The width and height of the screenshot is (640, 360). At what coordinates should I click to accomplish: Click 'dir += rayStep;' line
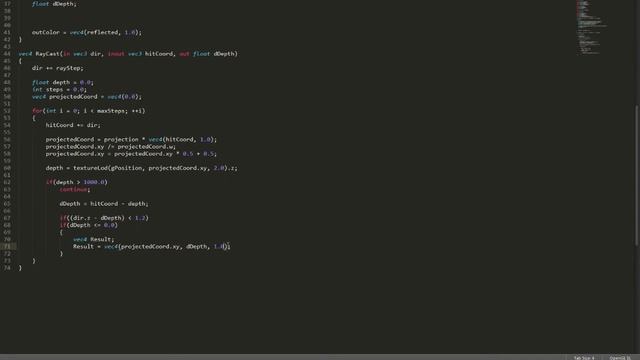click(x=58, y=68)
